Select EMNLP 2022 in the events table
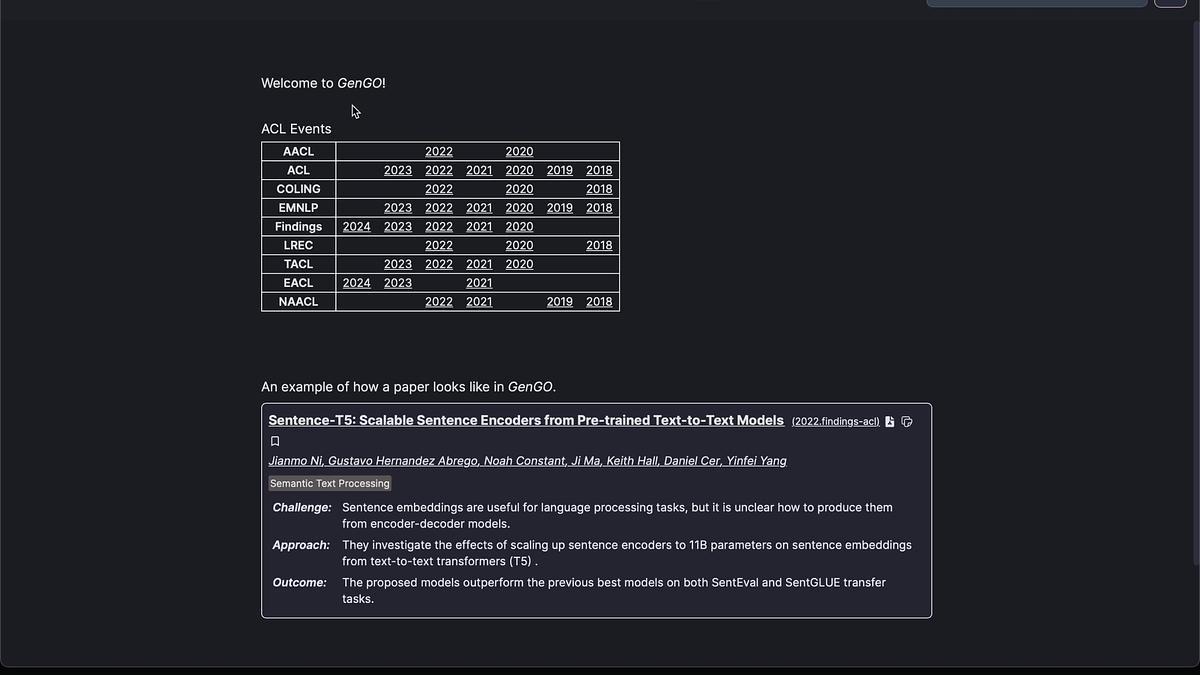The image size is (1200, 675). coord(439,208)
